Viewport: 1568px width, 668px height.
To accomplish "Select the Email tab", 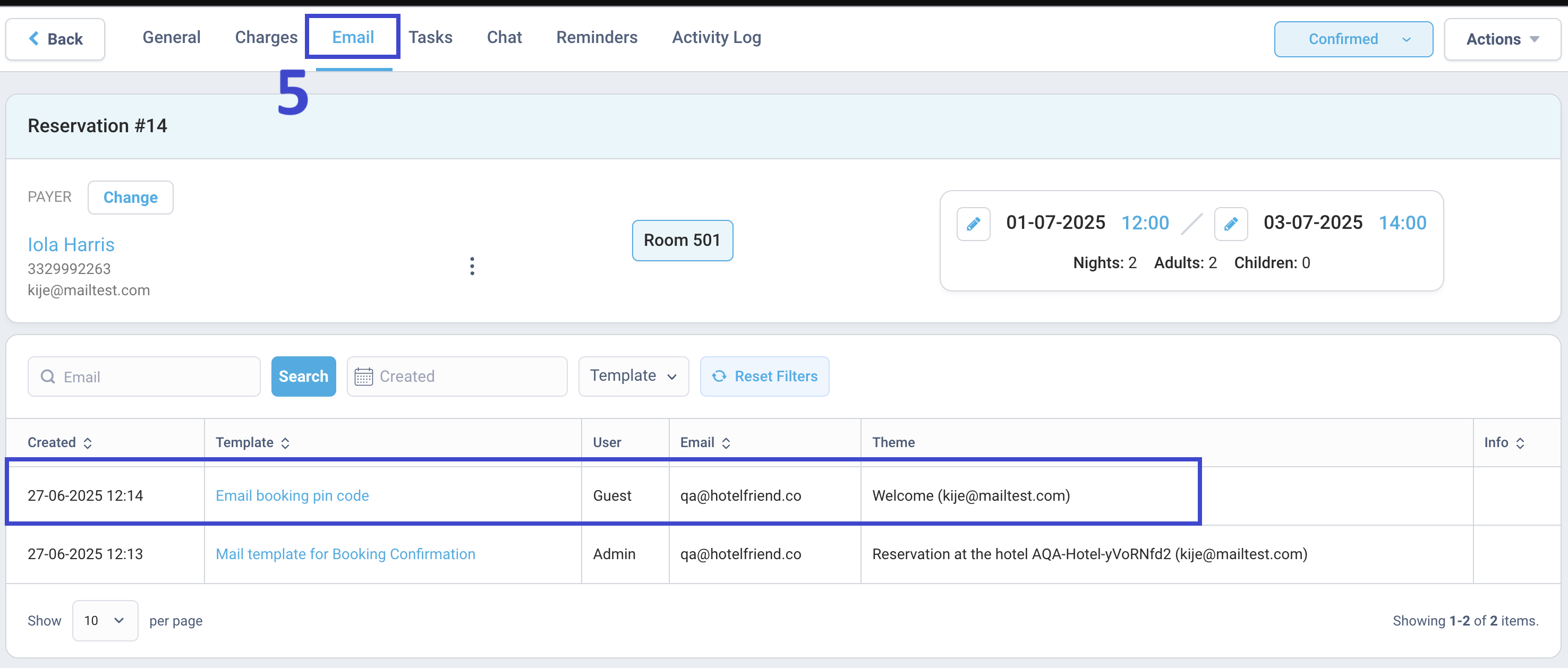I will coord(353,37).
